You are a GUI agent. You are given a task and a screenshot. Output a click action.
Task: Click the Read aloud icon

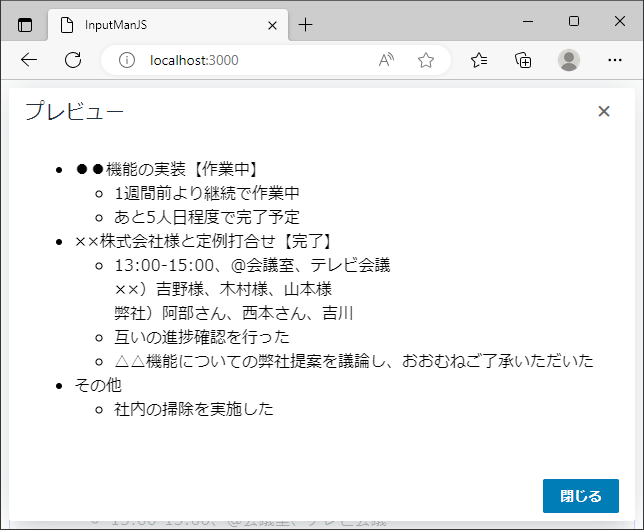click(x=386, y=60)
